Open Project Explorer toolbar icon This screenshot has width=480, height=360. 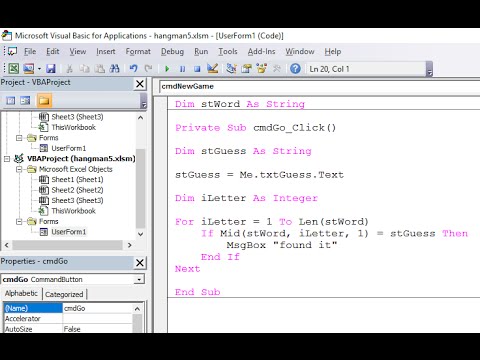[x=231, y=69]
